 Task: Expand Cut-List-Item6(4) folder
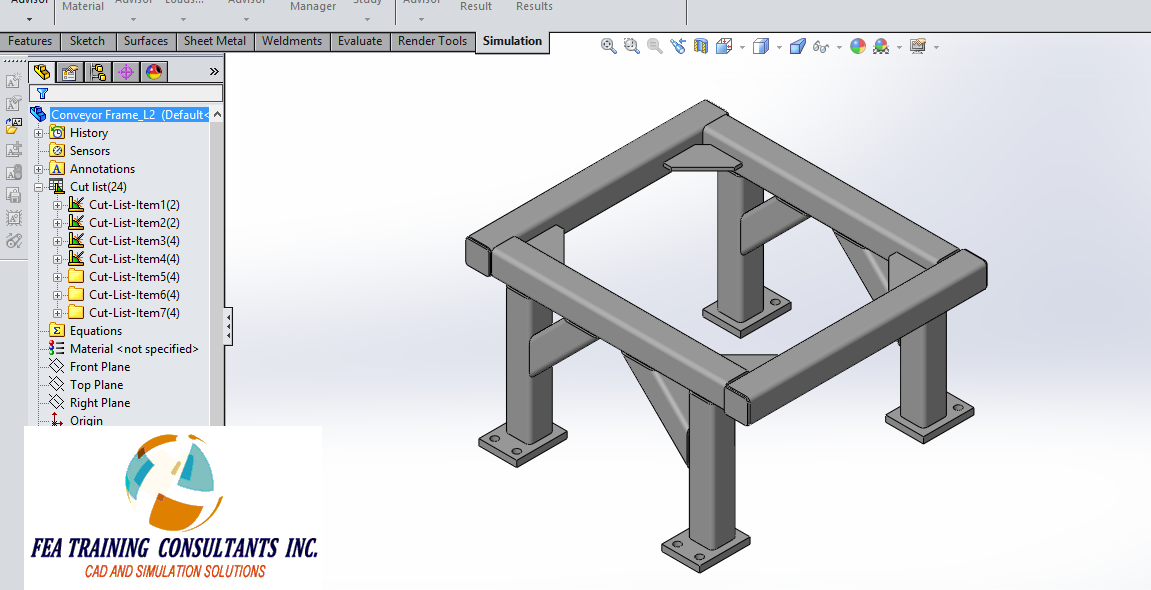[57, 295]
